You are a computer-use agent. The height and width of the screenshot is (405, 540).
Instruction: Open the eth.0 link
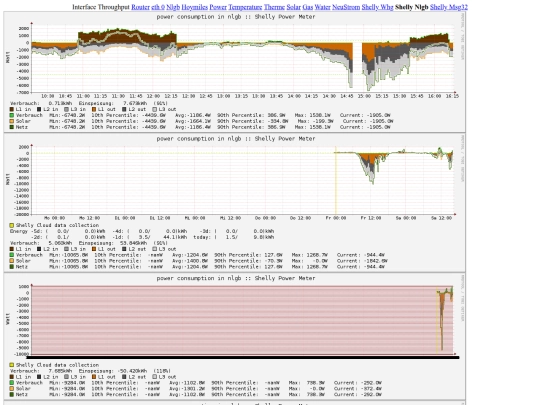[158, 7]
